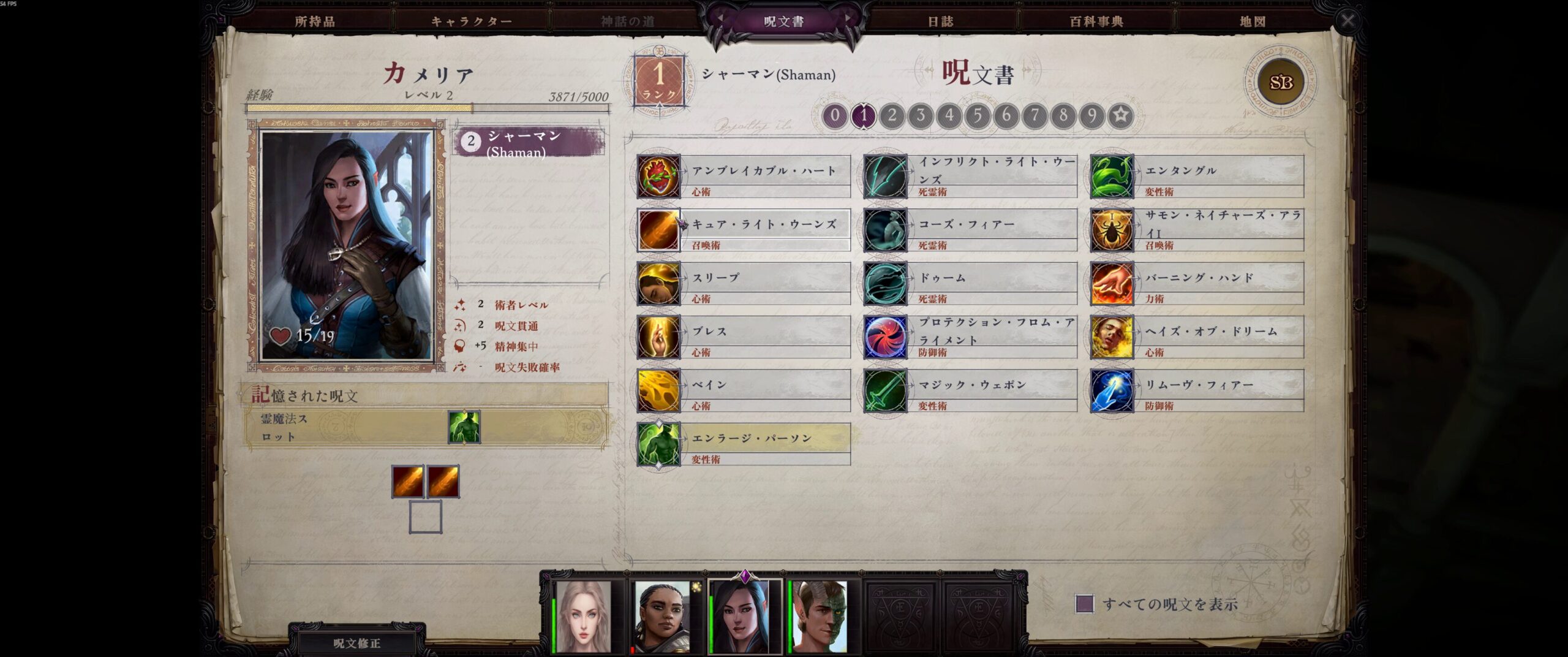This screenshot has width=1568, height=657.
Task: Click the experience progress bar
Action: coord(428,108)
